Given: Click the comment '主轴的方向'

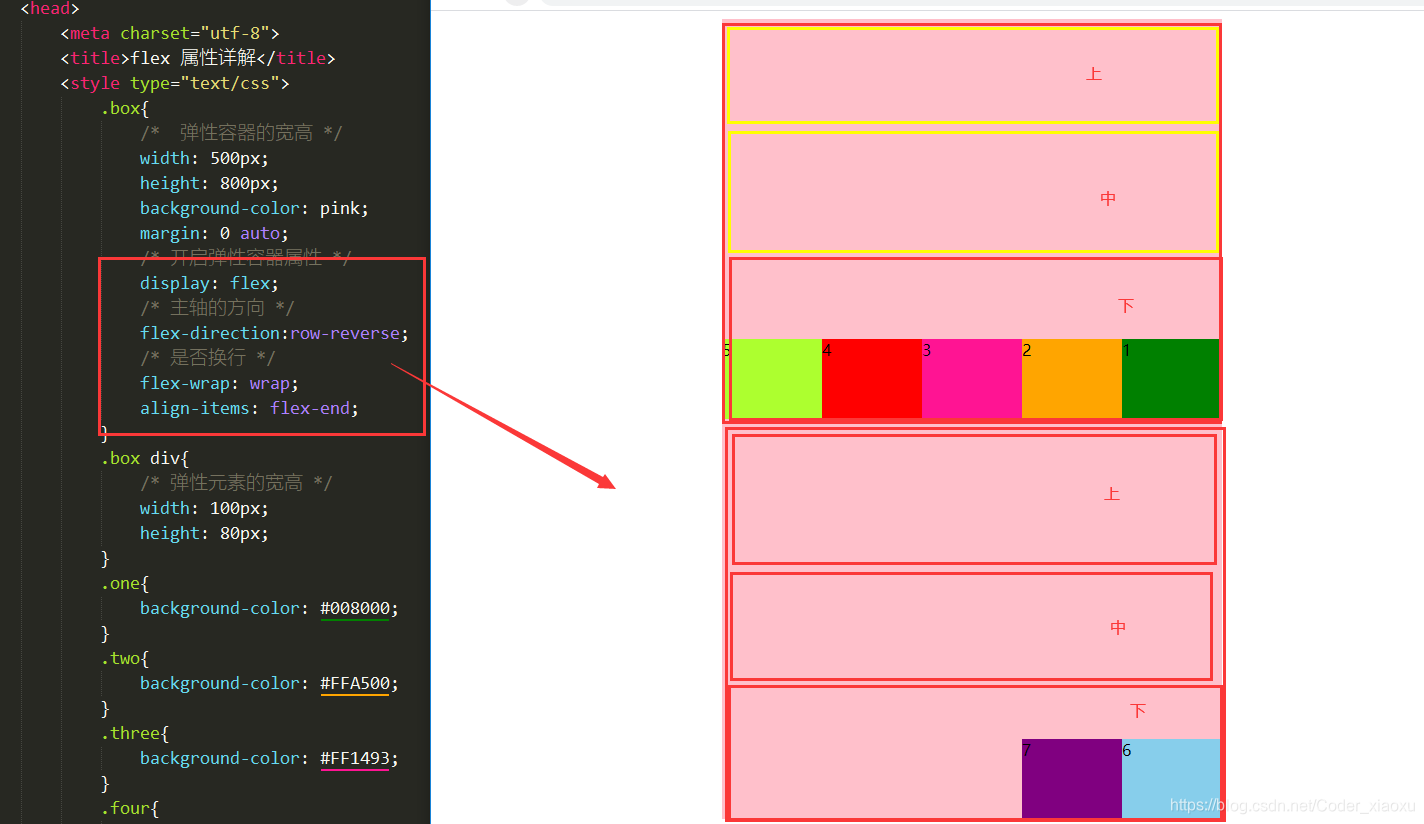Looking at the screenshot, I should (x=217, y=308).
